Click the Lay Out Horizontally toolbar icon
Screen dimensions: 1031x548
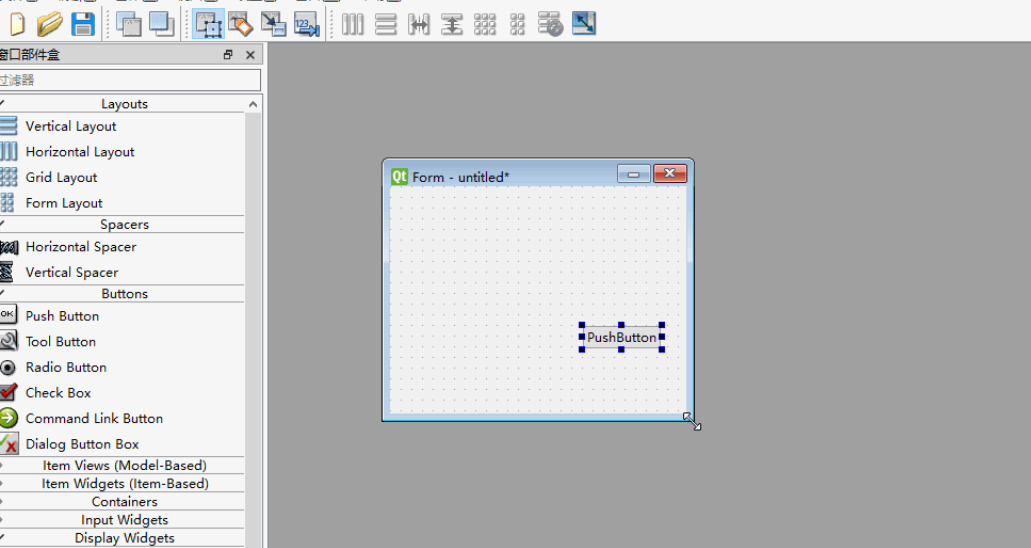pos(352,24)
